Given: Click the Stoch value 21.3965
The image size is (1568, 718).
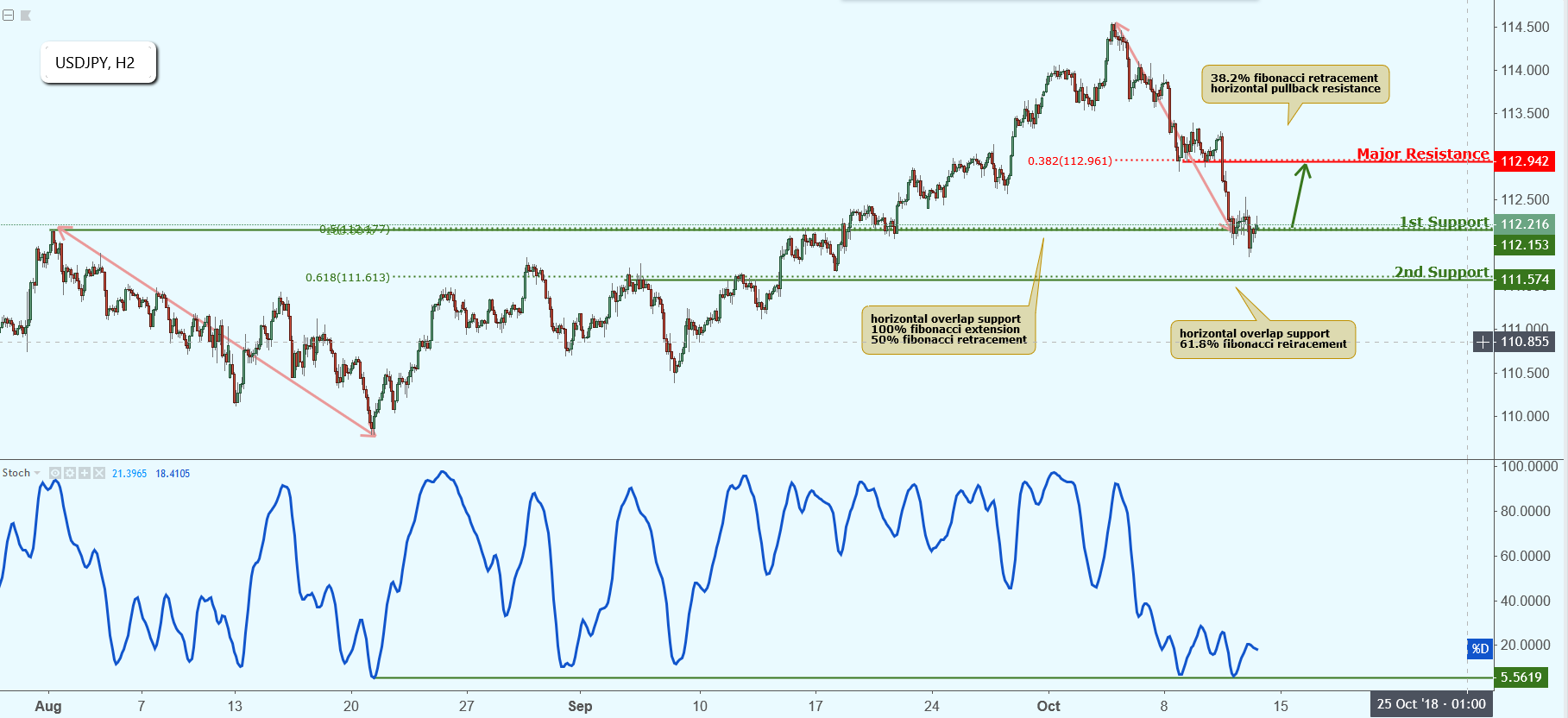Looking at the screenshot, I should pyautogui.click(x=129, y=473).
